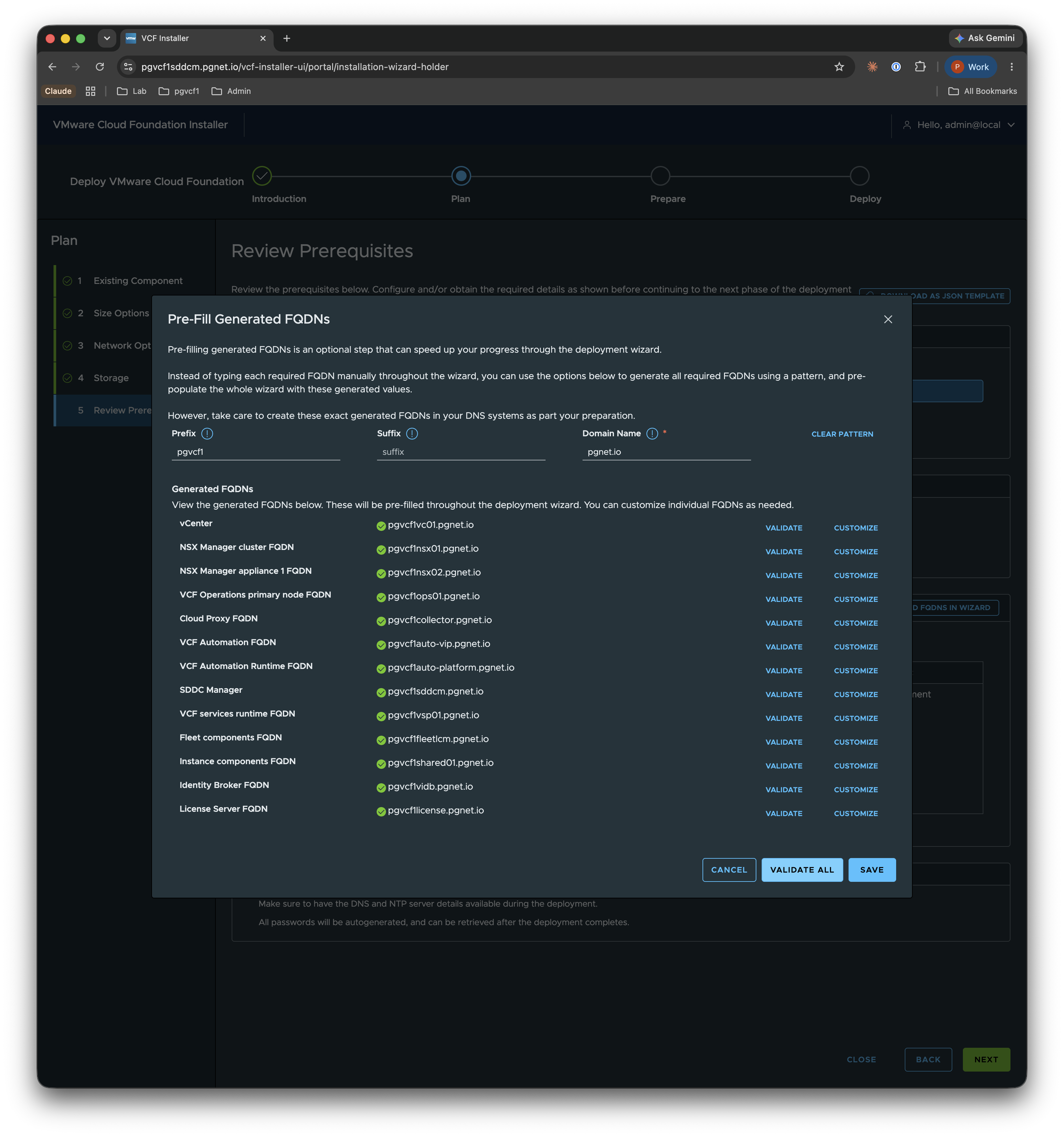Validate the NSX Manager cluster FQDN
1064x1137 pixels.
pyautogui.click(x=784, y=552)
